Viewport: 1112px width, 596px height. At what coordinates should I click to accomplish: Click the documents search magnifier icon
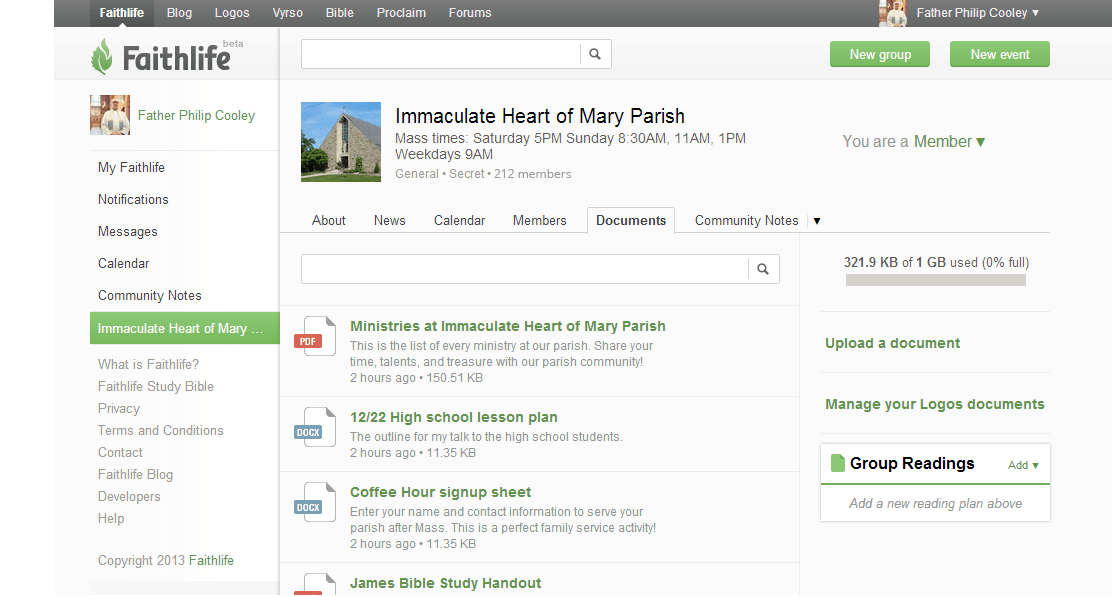tap(763, 269)
